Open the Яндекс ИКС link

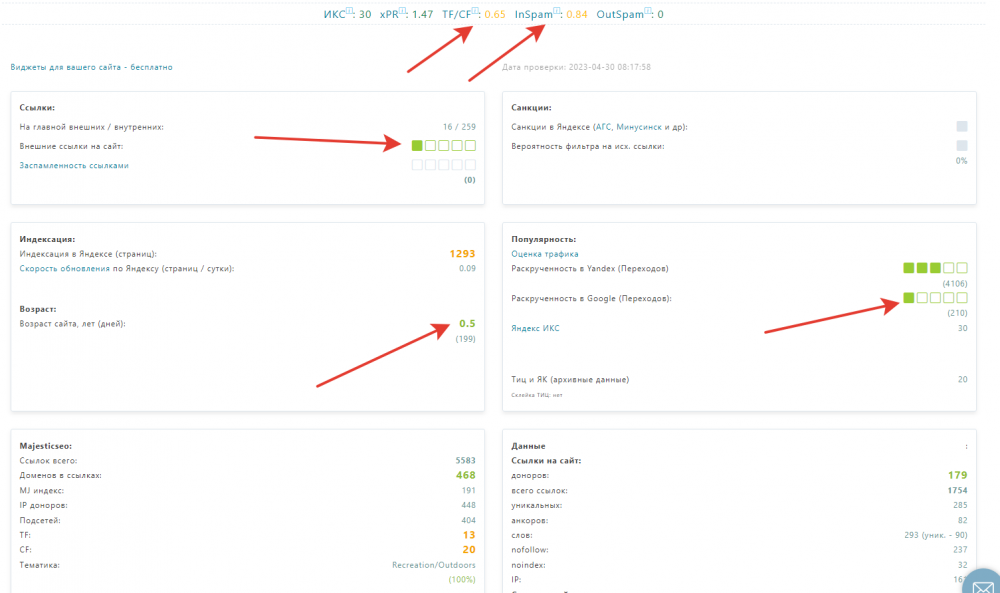(535, 328)
